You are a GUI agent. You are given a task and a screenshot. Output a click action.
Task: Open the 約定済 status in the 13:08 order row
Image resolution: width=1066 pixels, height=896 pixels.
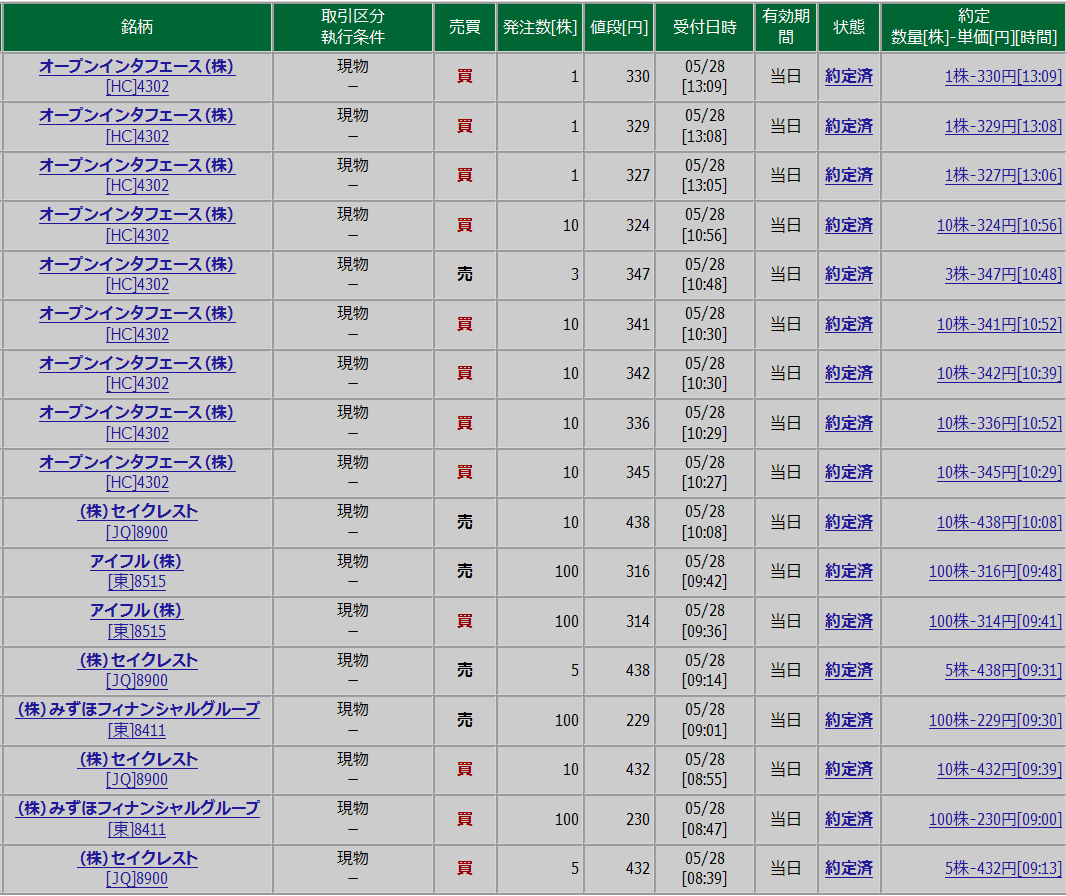point(848,126)
